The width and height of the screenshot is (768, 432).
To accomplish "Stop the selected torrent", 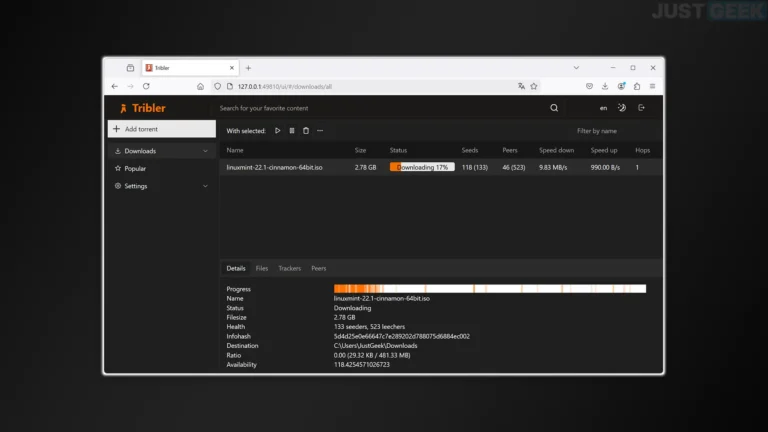I will coord(292,131).
